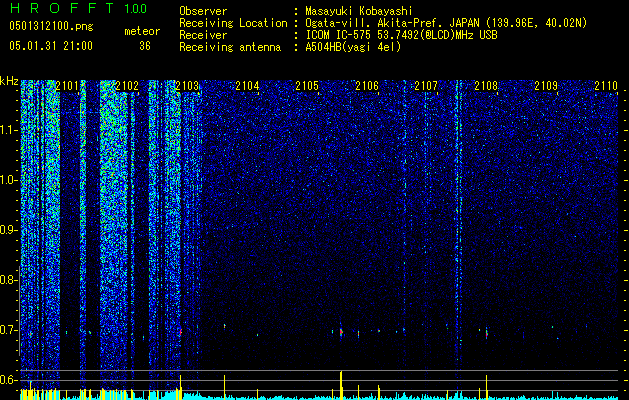This screenshot has width=629, height=400.
Task: Click the 1.0 frequency axis label
Action: (x=8, y=180)
